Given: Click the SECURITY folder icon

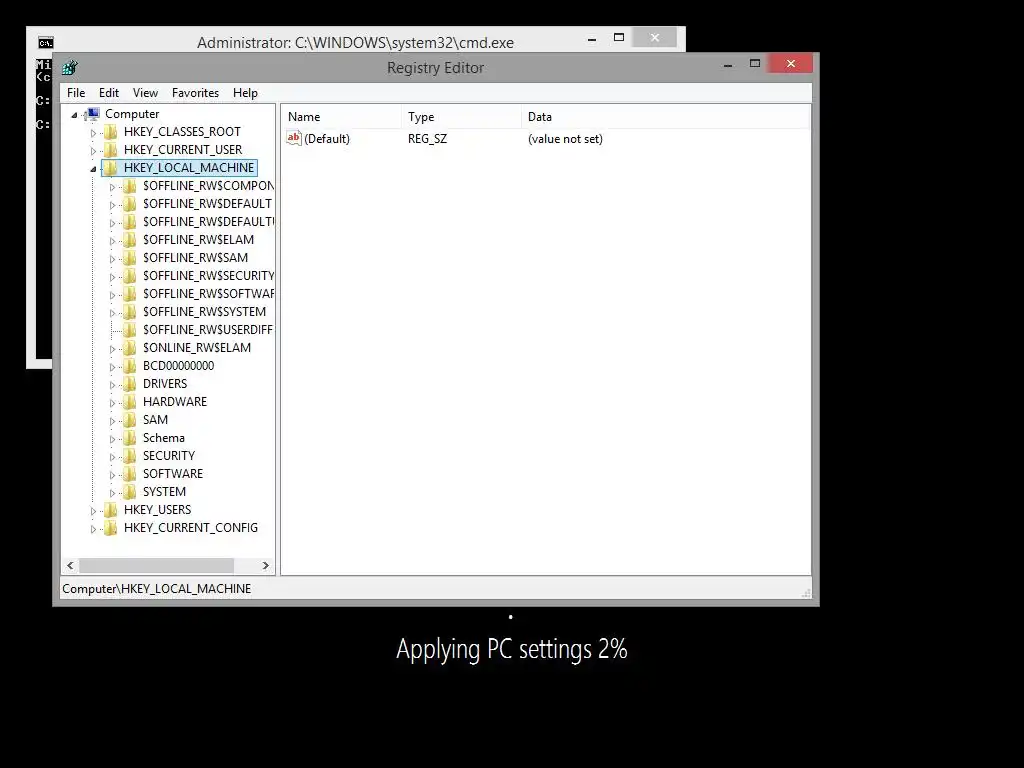Looking at the screenshot, I should [130, 456].
